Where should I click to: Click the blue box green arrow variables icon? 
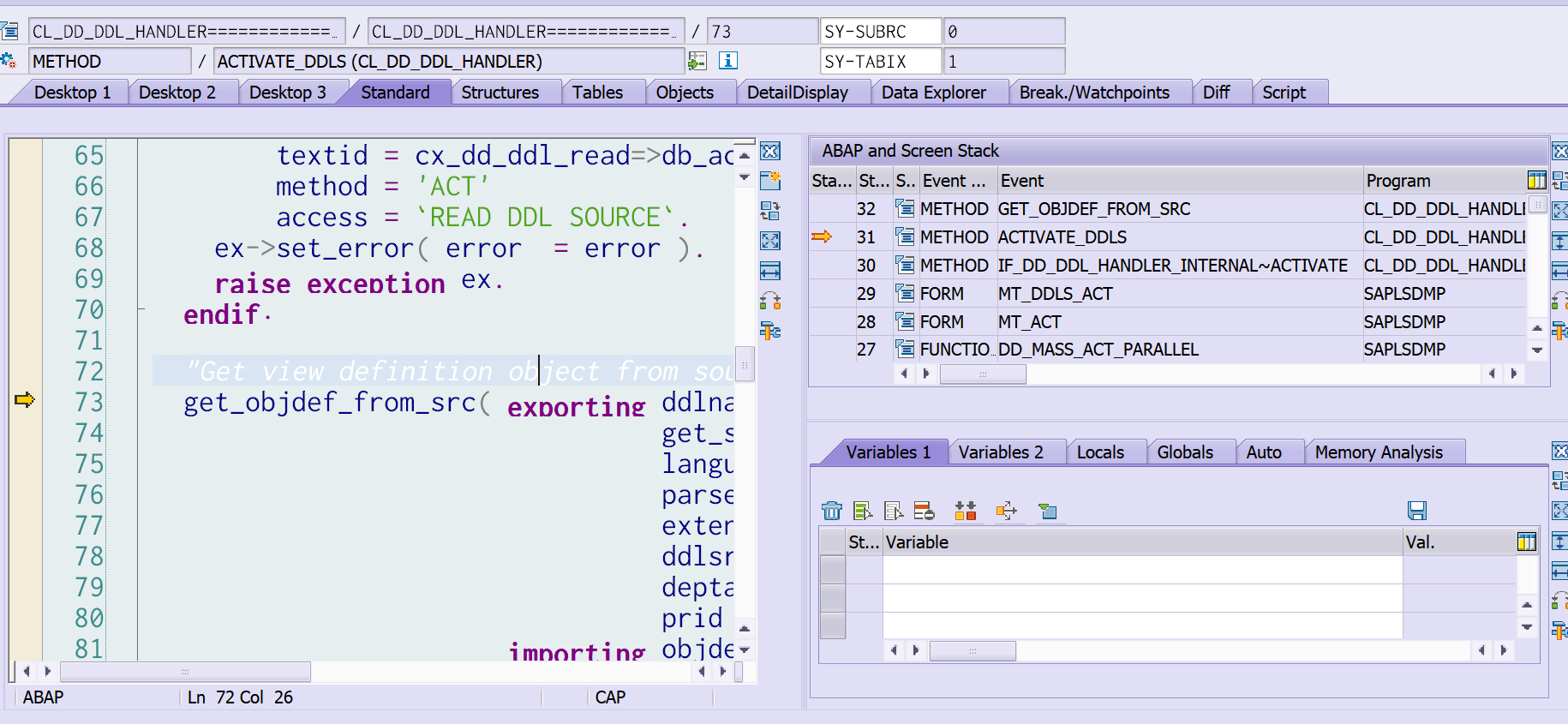[1047, 511]
